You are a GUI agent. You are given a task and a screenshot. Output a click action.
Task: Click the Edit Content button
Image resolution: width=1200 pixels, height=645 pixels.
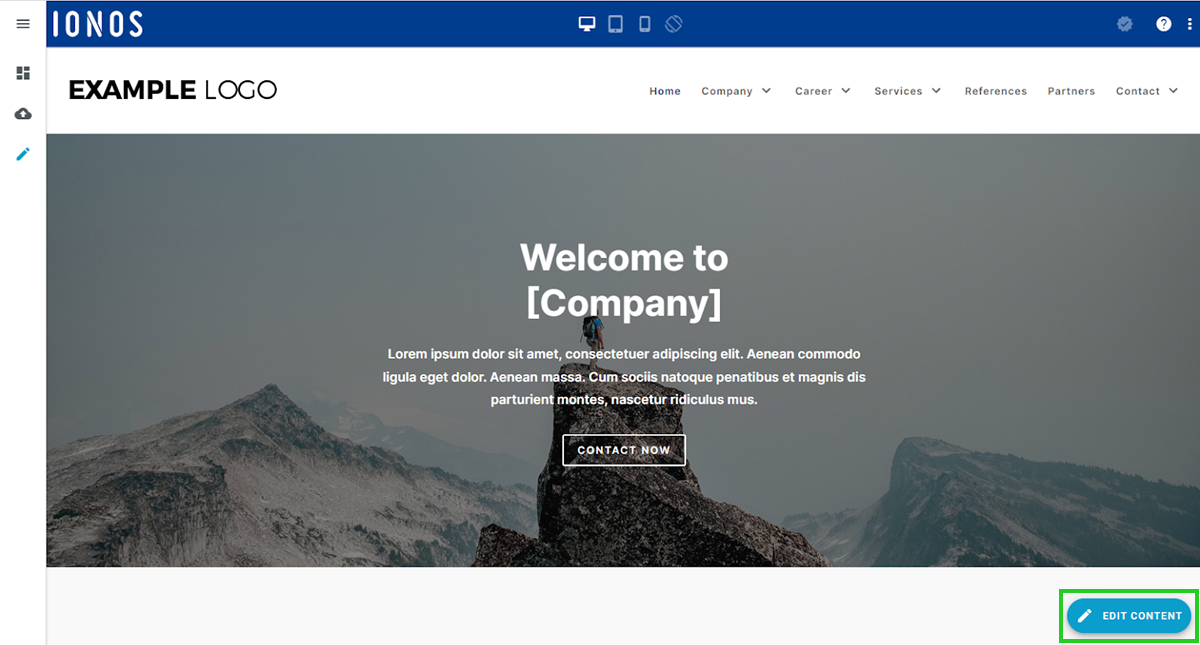coord(1129,616)
